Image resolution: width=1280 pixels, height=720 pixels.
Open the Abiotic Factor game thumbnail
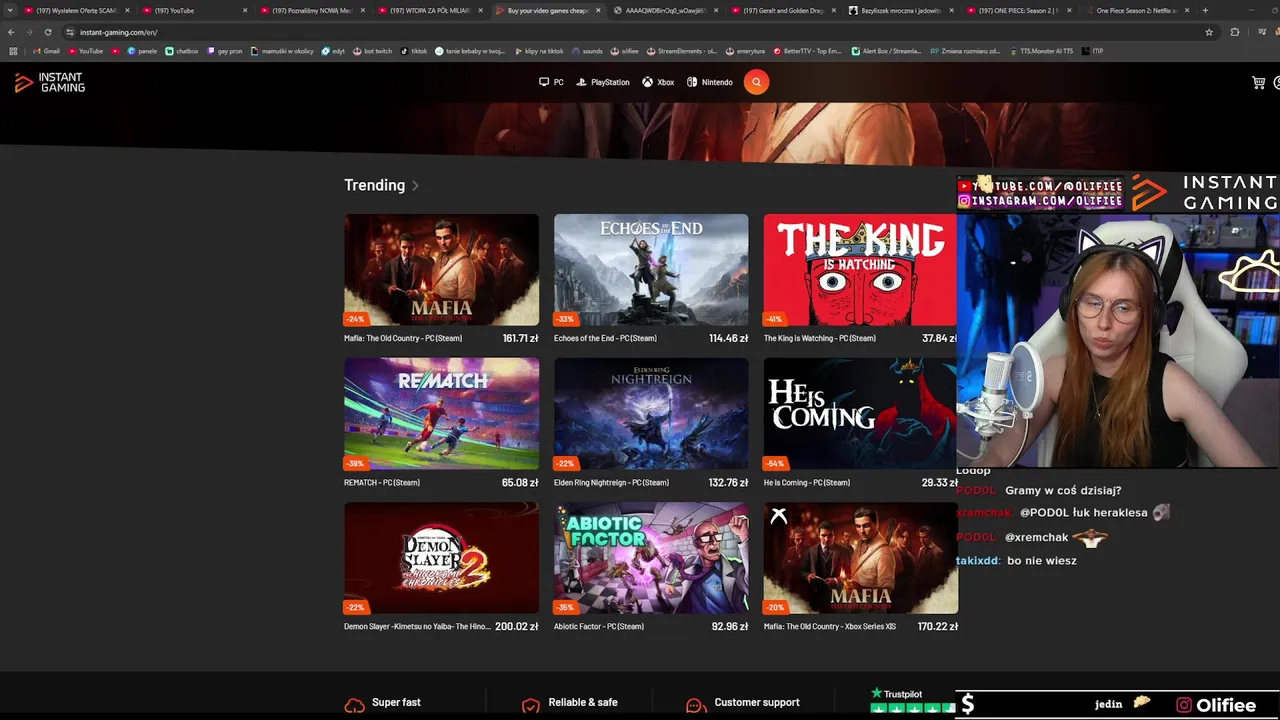[x=651, y=557]
